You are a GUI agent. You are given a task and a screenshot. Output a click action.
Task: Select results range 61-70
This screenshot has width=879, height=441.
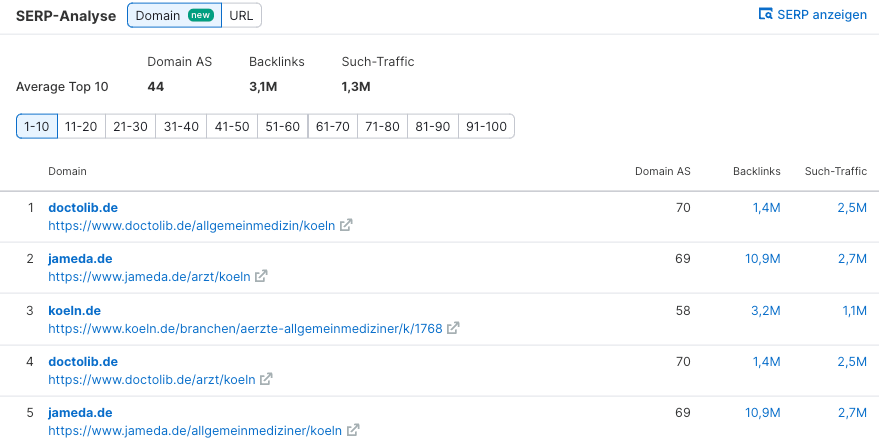[332, 126]
